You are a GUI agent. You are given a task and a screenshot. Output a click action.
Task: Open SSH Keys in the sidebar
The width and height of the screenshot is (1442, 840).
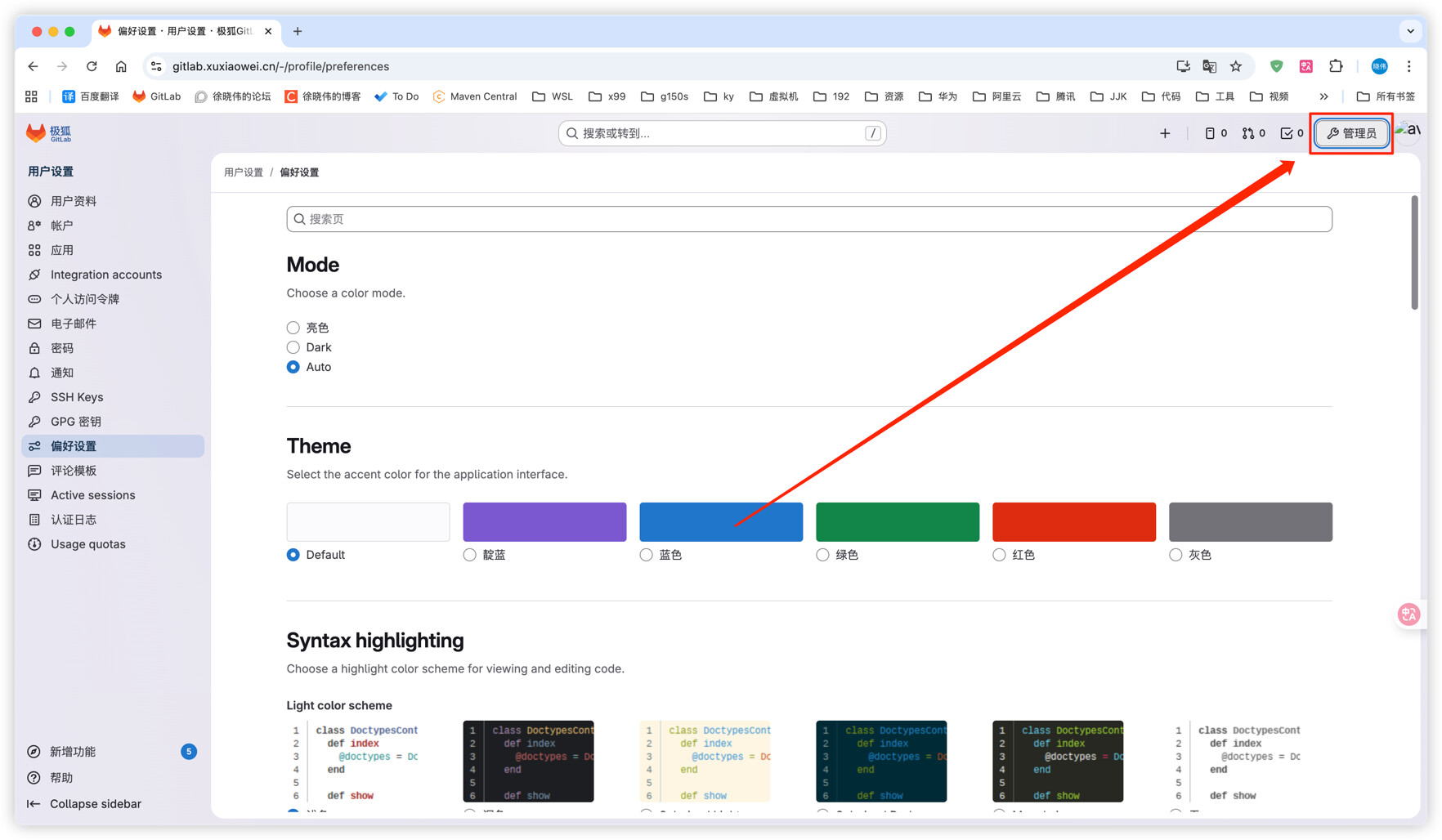point(77,397)
